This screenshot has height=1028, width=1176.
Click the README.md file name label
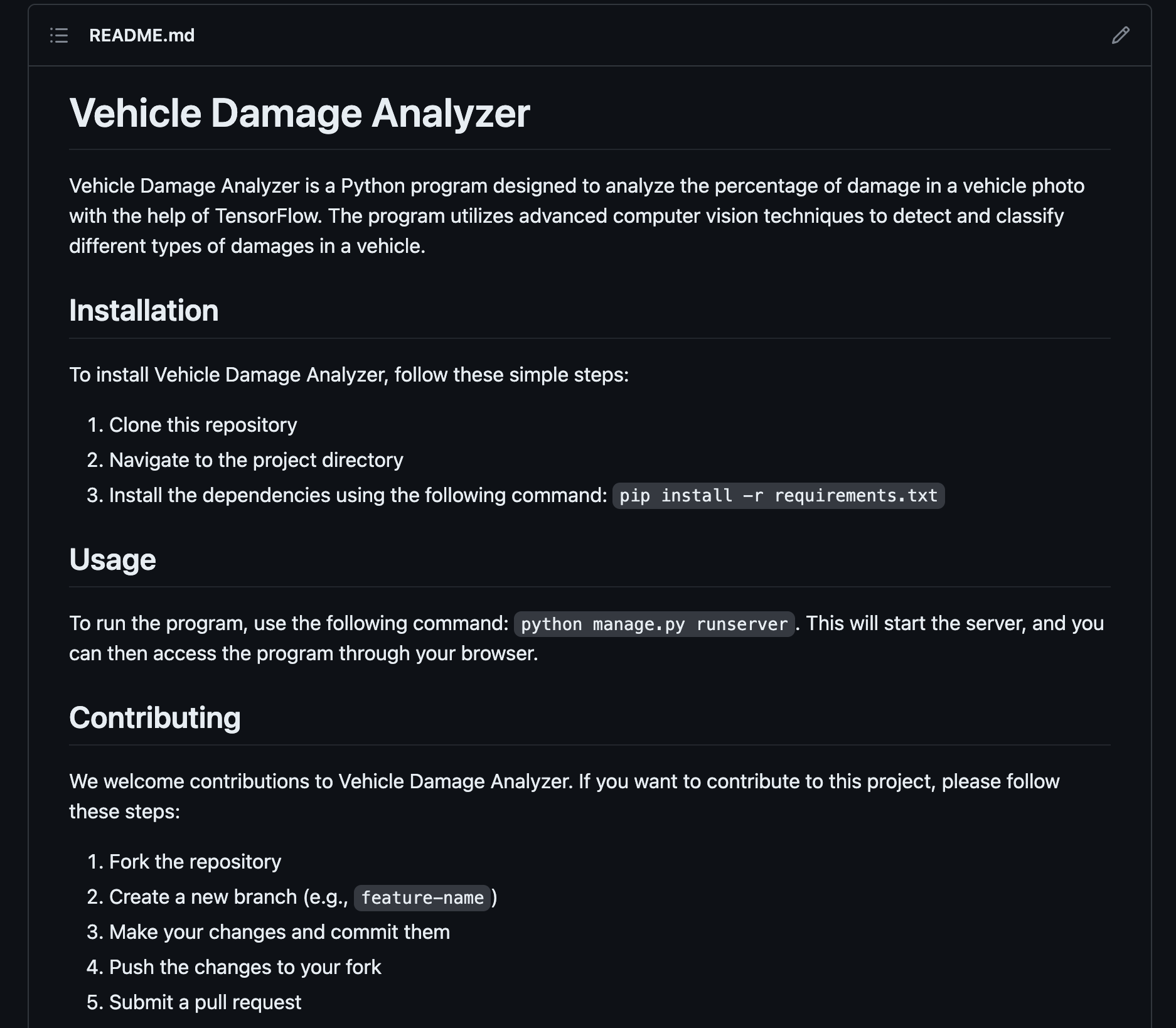[142, 35]
